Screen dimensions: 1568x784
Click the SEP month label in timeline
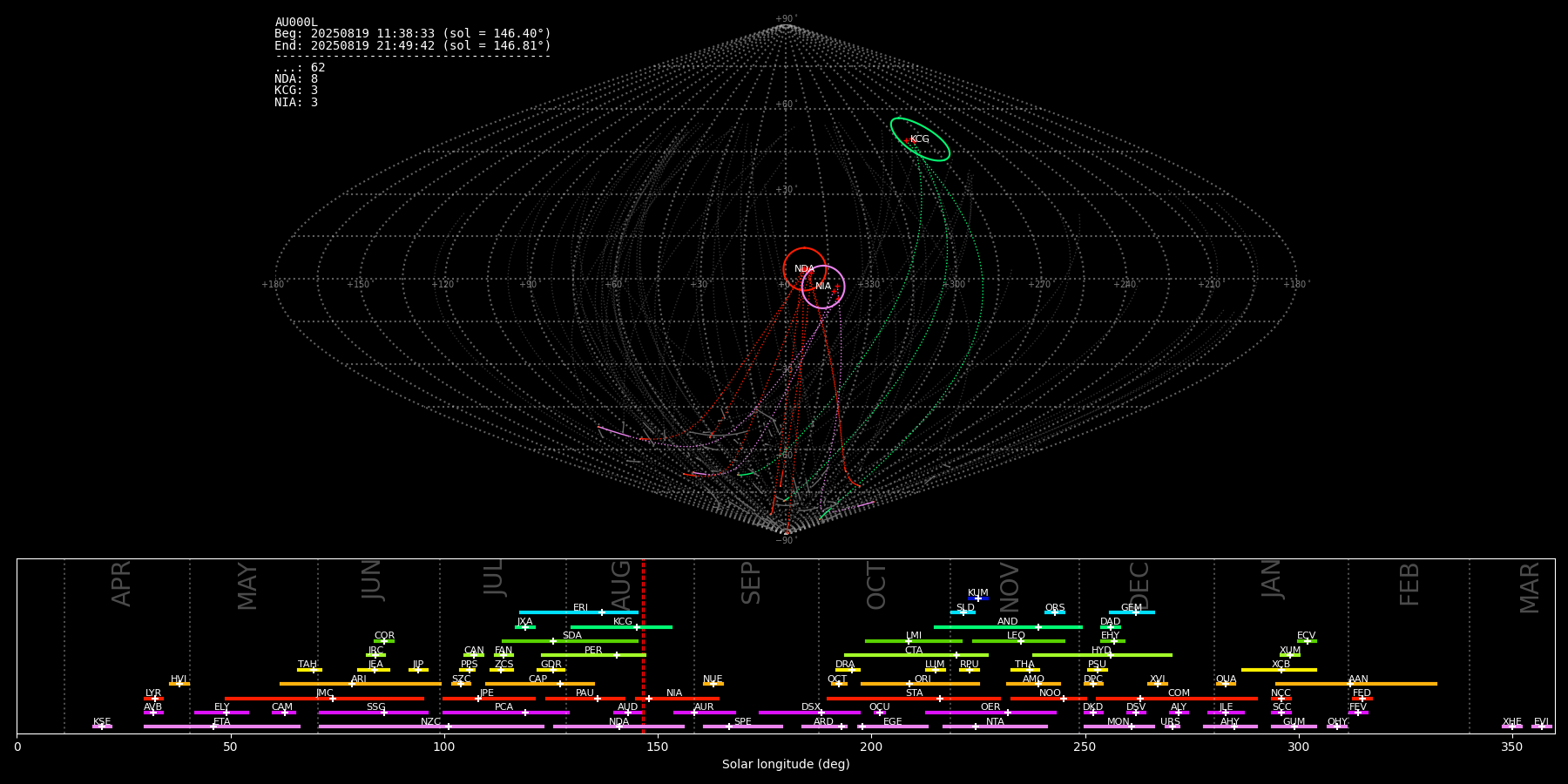[x=751, y=583]
